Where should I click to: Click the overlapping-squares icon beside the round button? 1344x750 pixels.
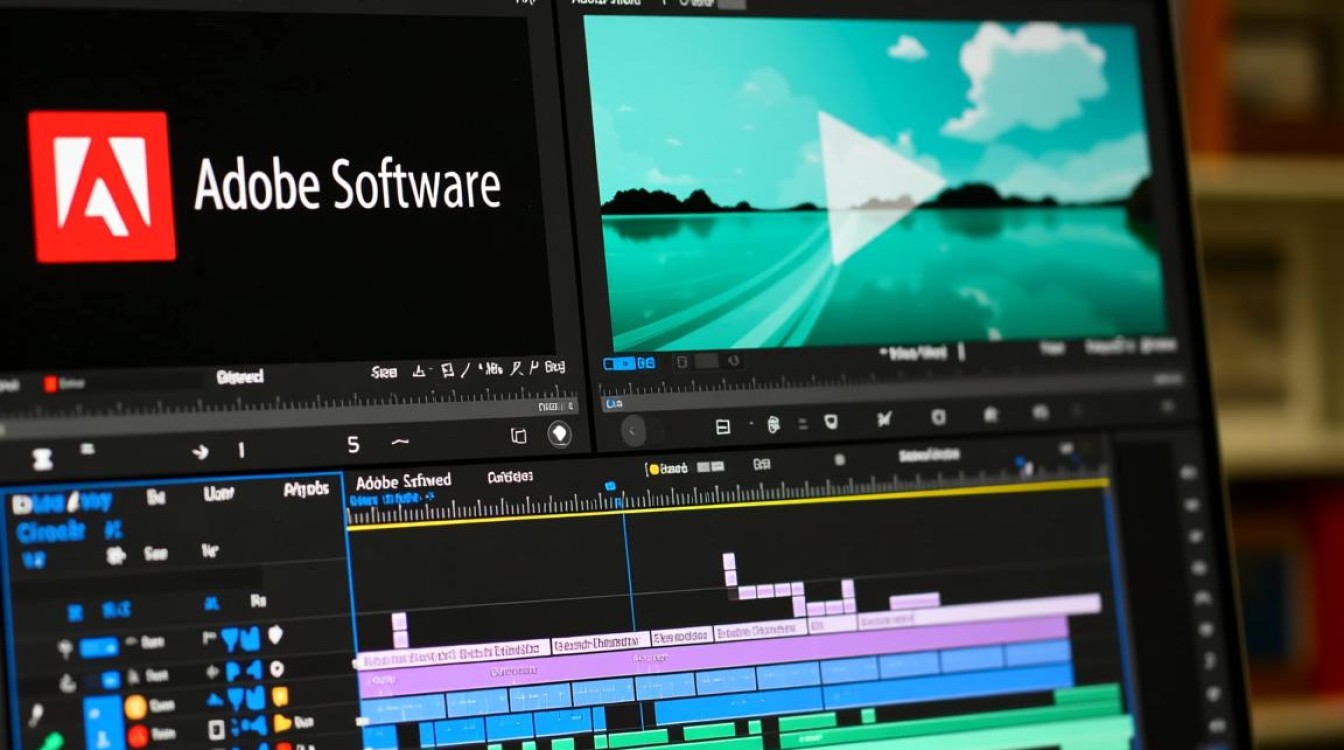518,435
